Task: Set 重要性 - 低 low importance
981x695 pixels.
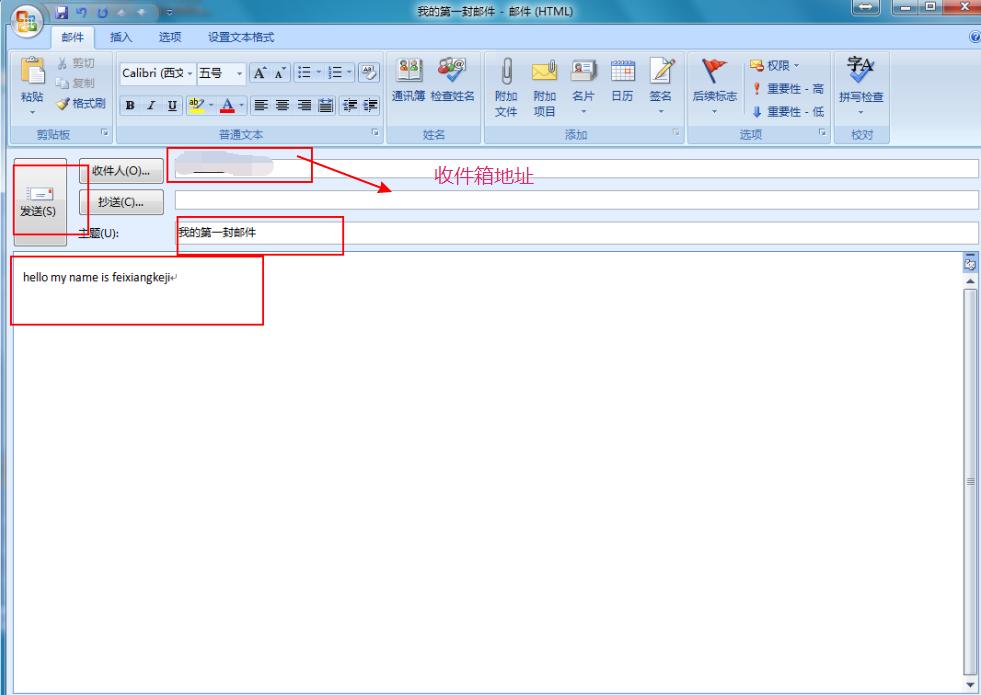Action: tap(788, 112)
